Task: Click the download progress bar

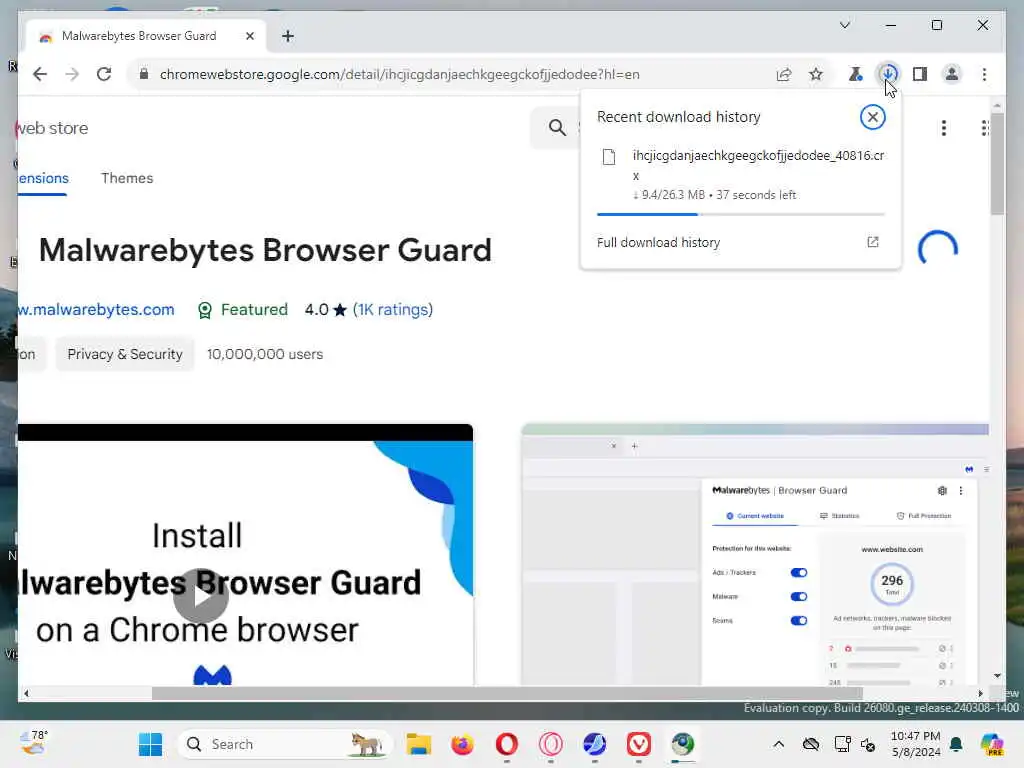Action: (741, 214)
